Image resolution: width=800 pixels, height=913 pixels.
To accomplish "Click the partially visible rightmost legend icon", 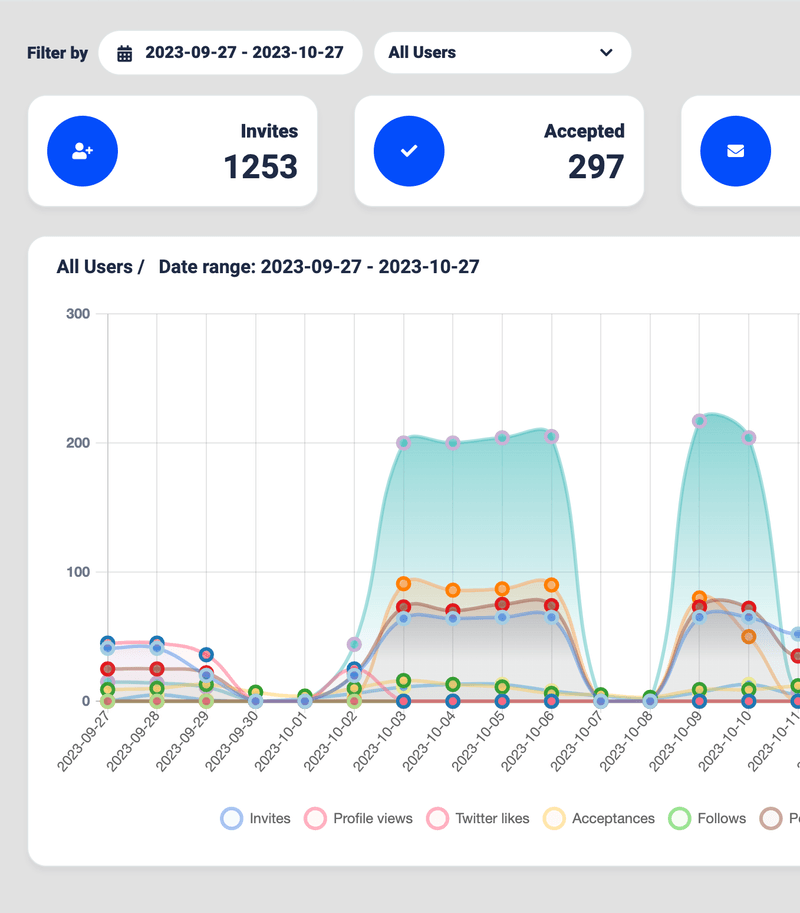I will tap(769, 818).
